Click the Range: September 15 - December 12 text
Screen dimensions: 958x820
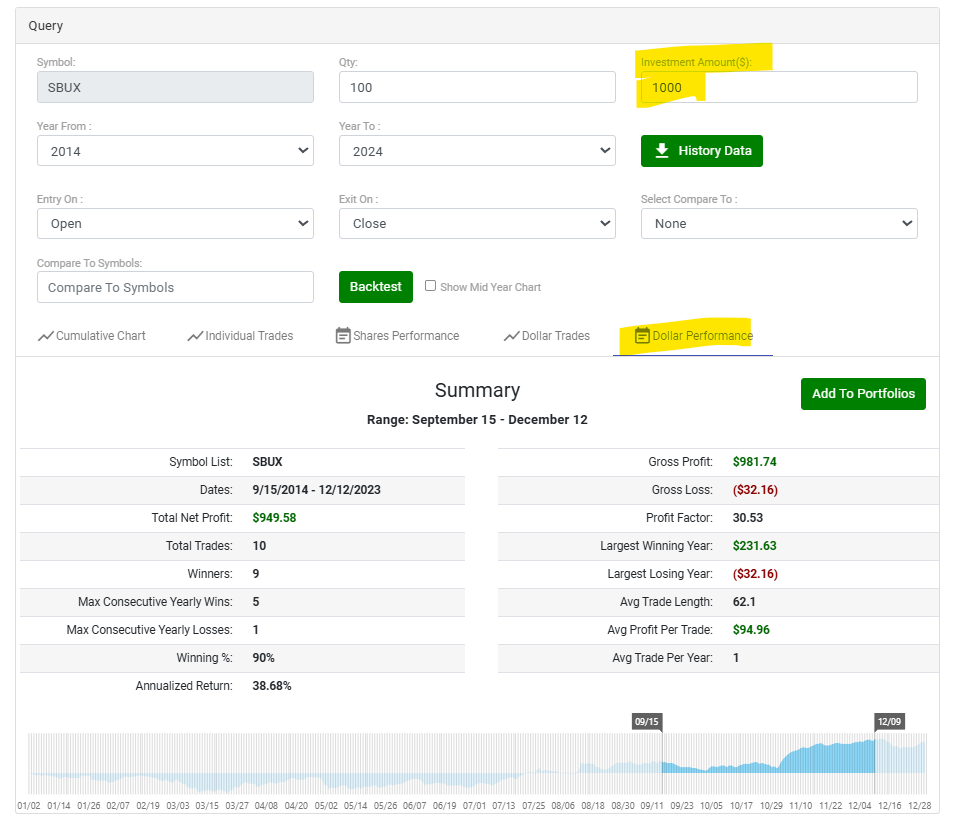(477, 420)
